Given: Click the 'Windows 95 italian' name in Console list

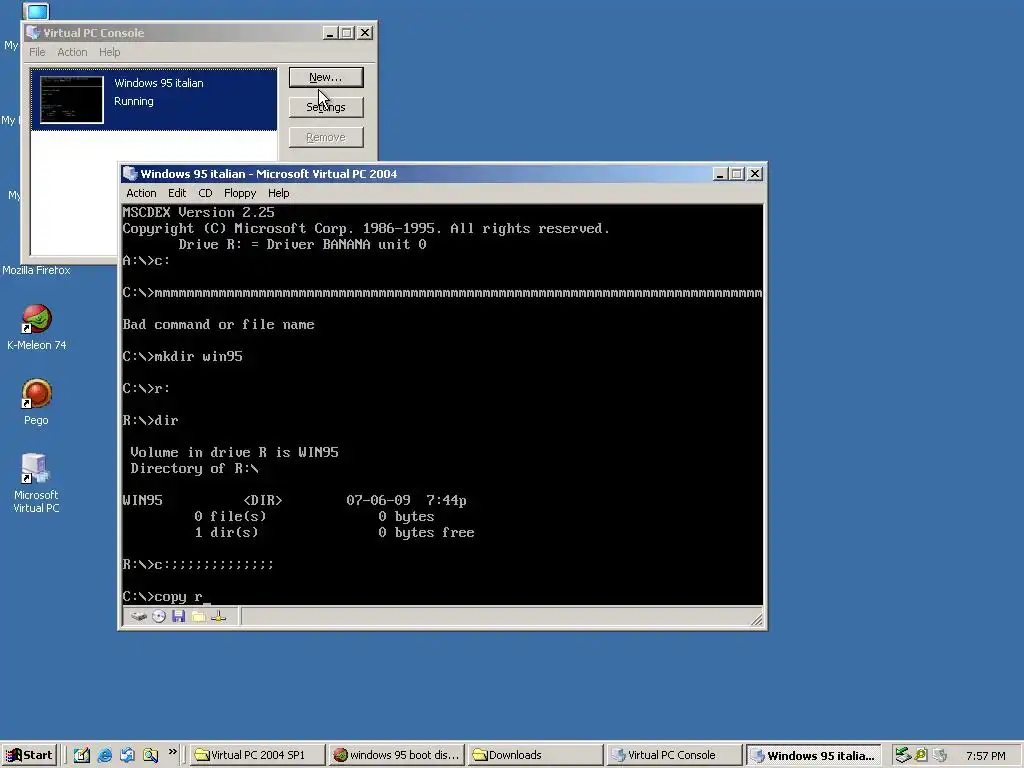Looking at the screenshot, I should tap(159, 83).
